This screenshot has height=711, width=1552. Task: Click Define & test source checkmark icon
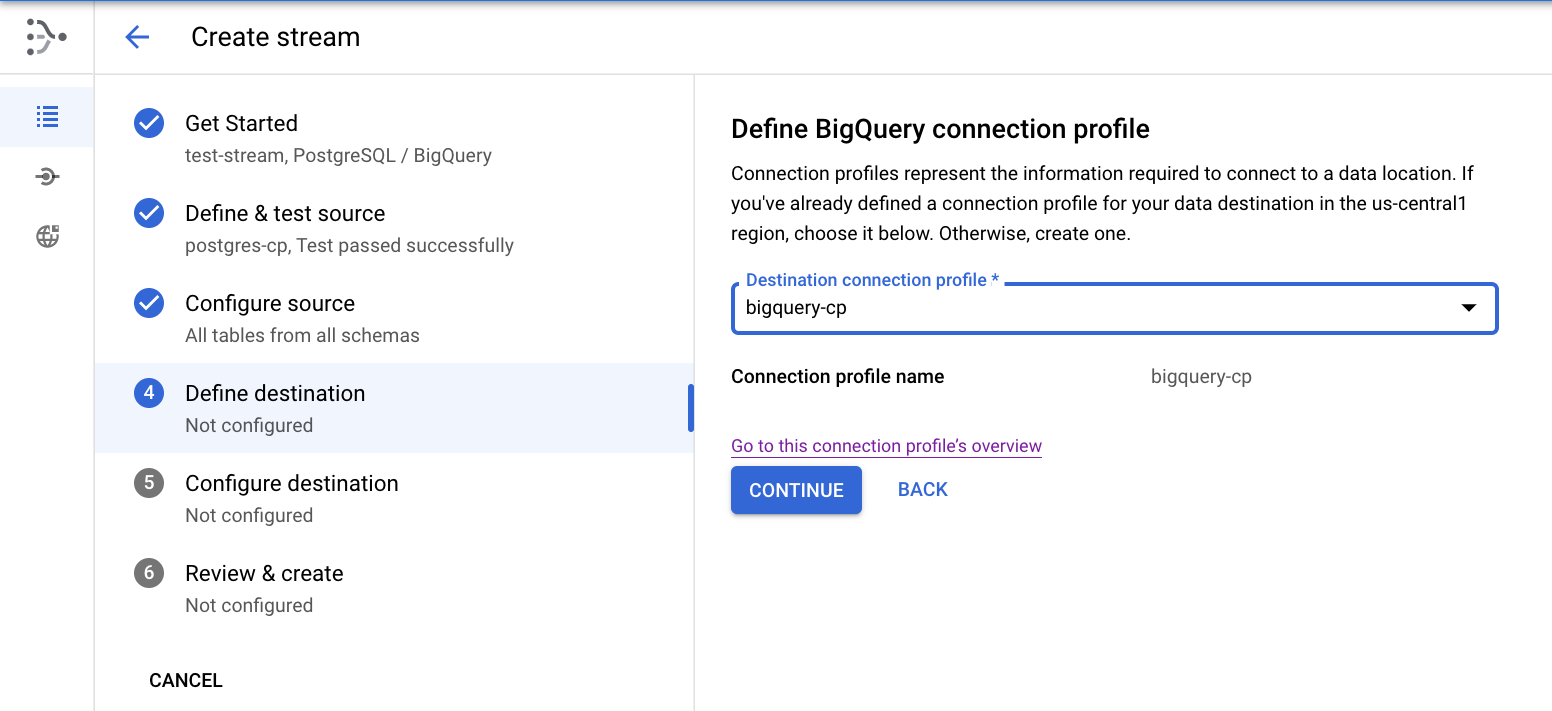(x=149, y=213)
